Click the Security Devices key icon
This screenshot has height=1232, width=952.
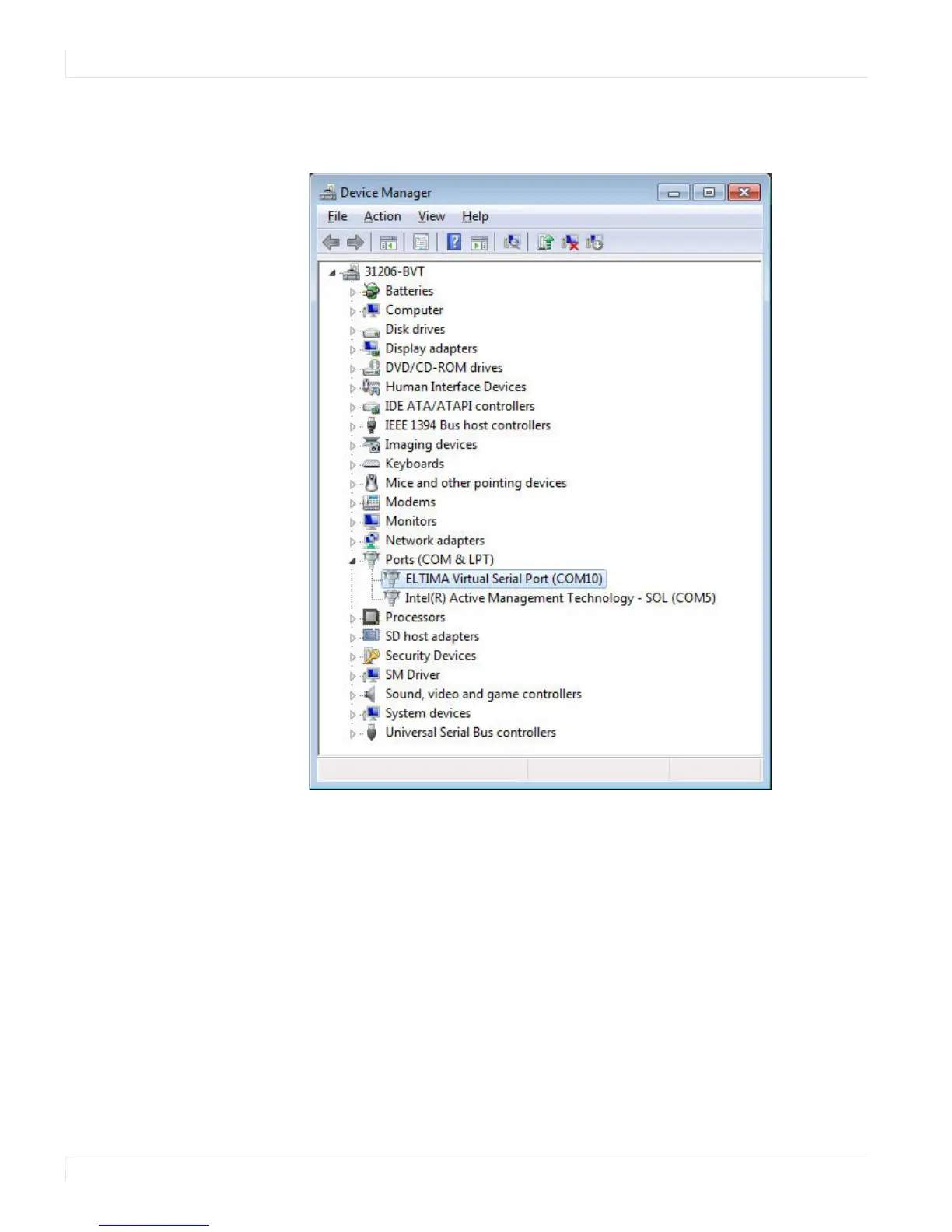[x=371, y=656]
